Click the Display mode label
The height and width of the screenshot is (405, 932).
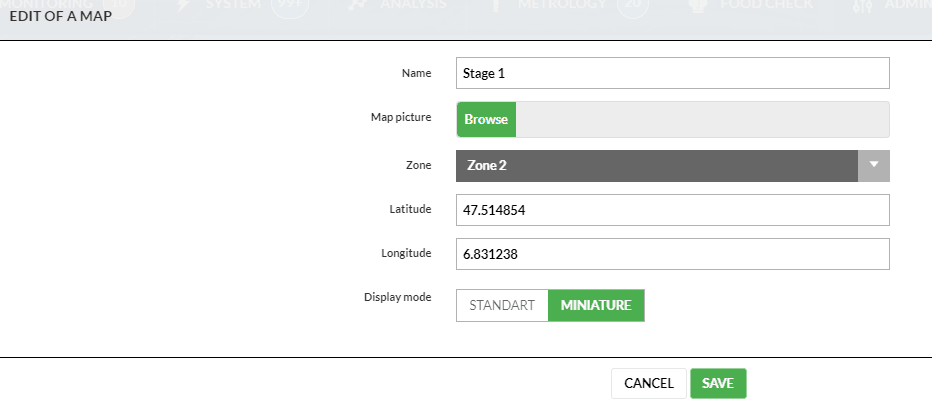click(x=398, y=297)
